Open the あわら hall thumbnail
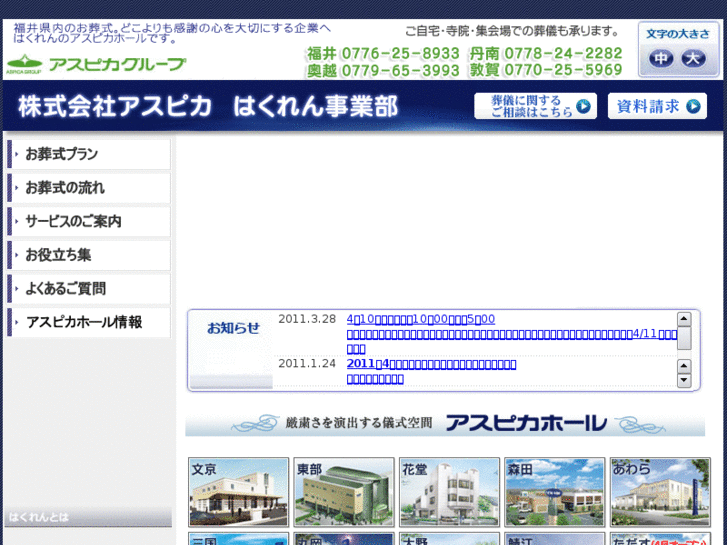Screen dimensions: 727x545 point(660,492)
